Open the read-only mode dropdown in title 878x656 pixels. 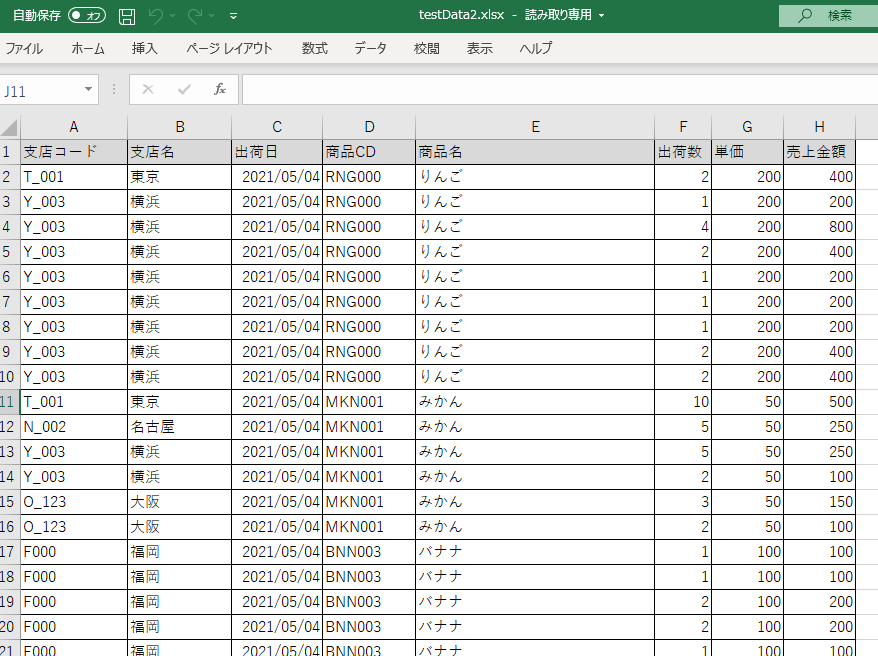(601, 16)
